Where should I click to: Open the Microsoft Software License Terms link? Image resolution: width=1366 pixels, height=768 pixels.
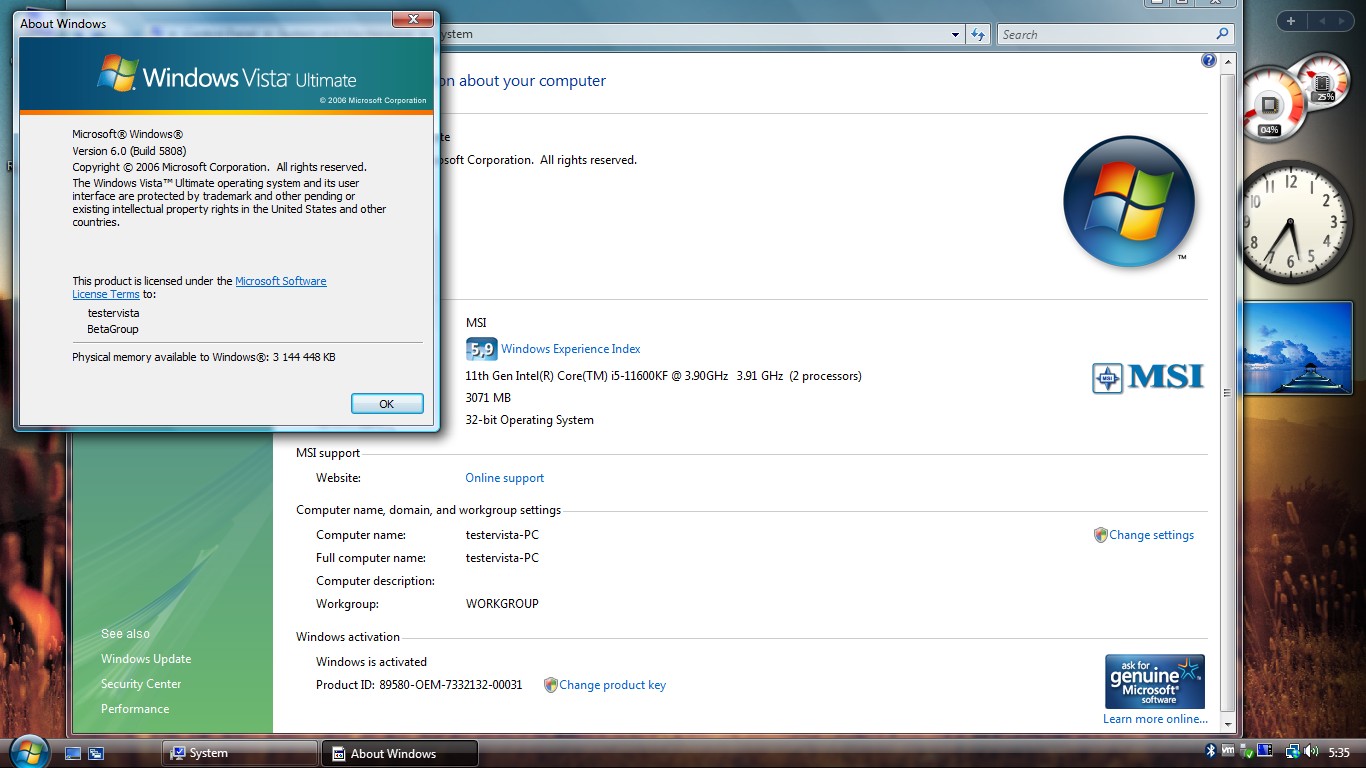pos(280,281)
